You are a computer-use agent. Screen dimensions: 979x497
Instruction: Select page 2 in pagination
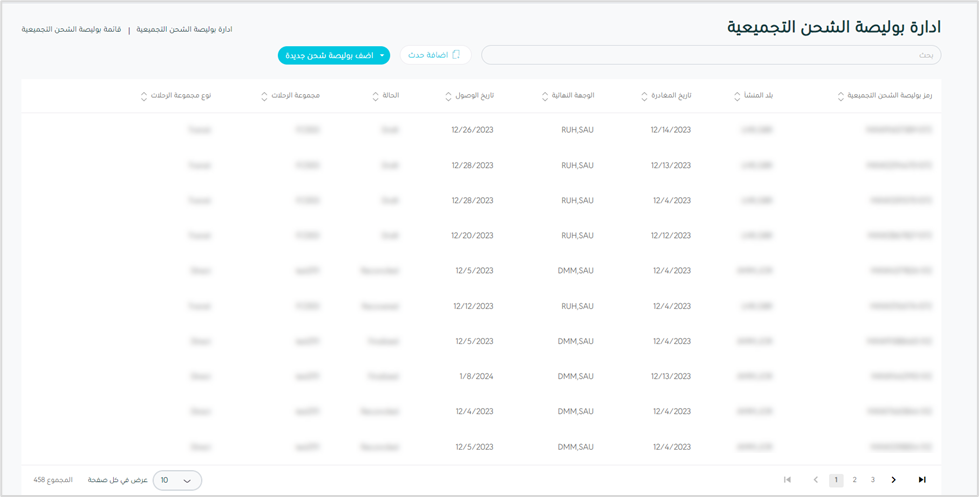[854, 480]
